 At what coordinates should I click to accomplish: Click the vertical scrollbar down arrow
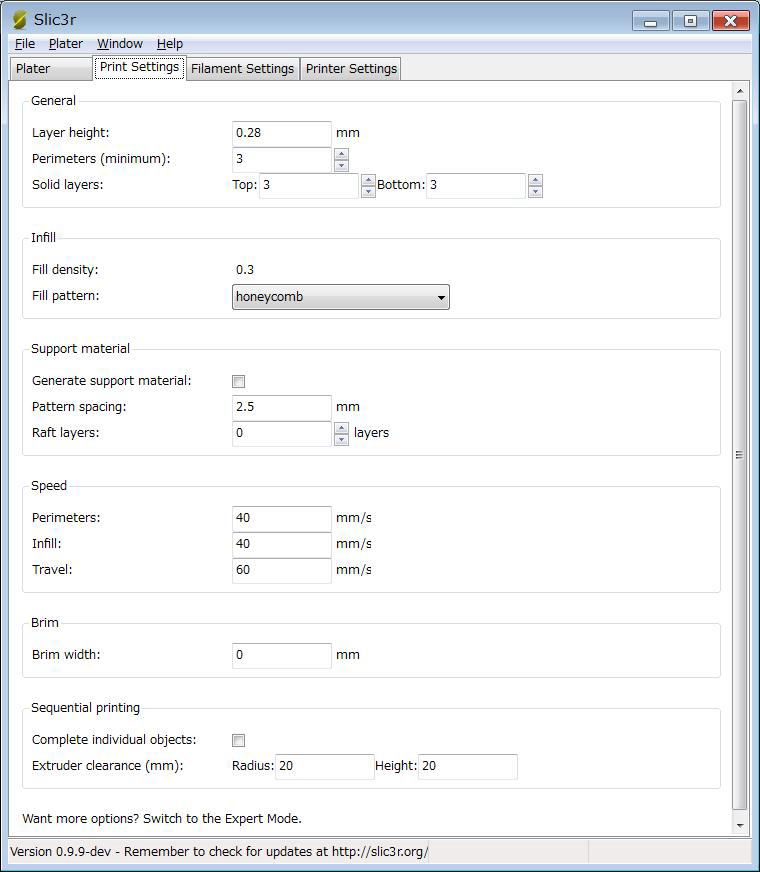click(x=739, y=826)
